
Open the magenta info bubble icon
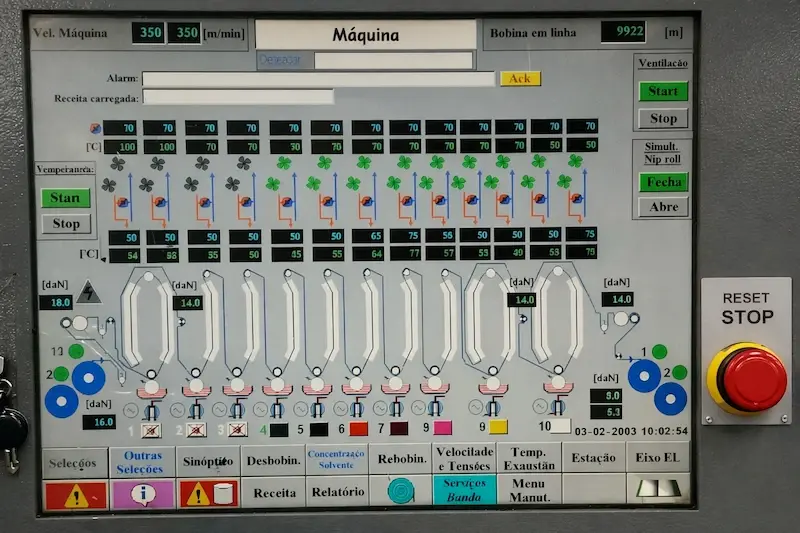(x=143, y=494)
